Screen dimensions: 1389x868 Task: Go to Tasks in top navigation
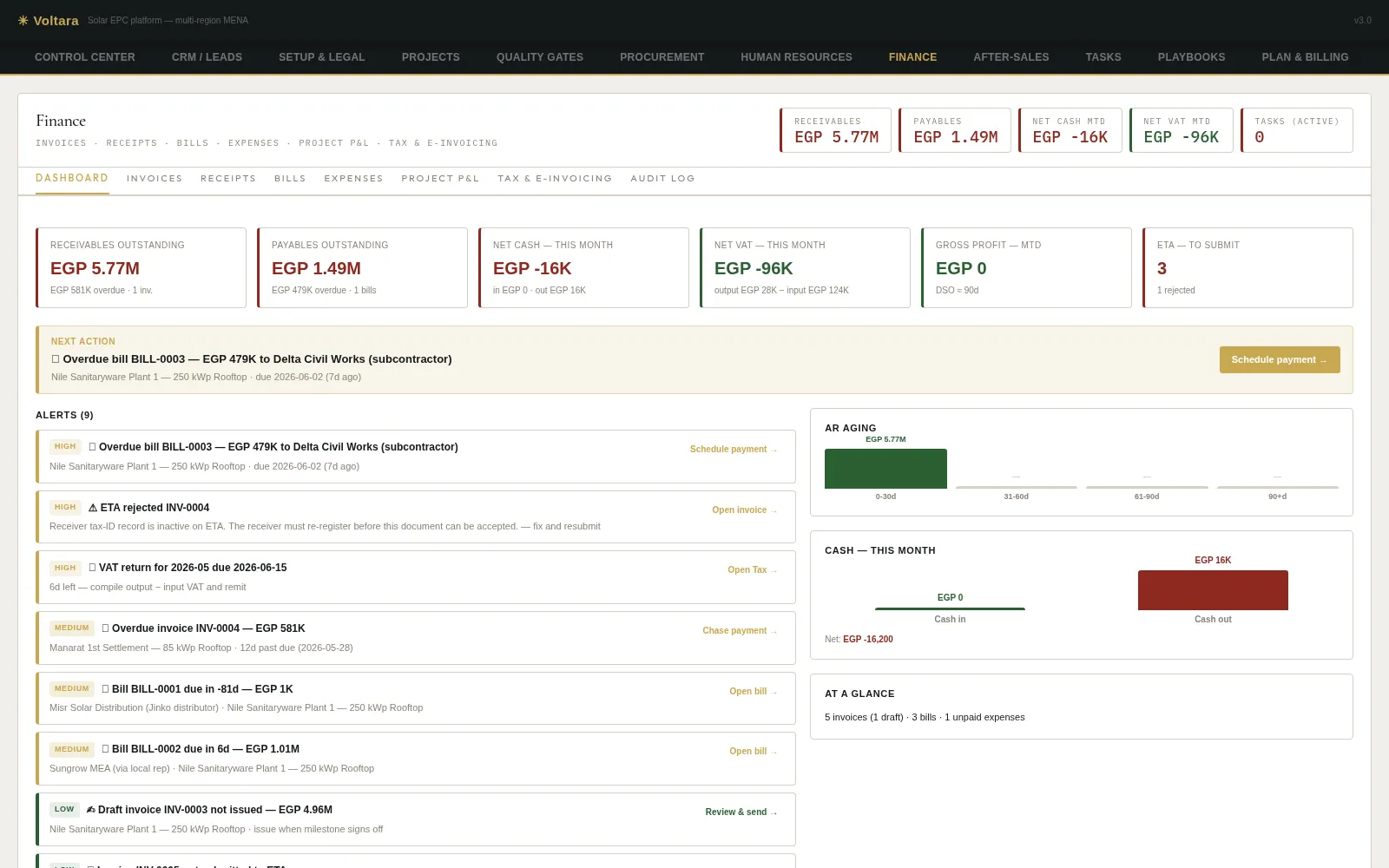pyautogui.click(x=1103, y=57)
